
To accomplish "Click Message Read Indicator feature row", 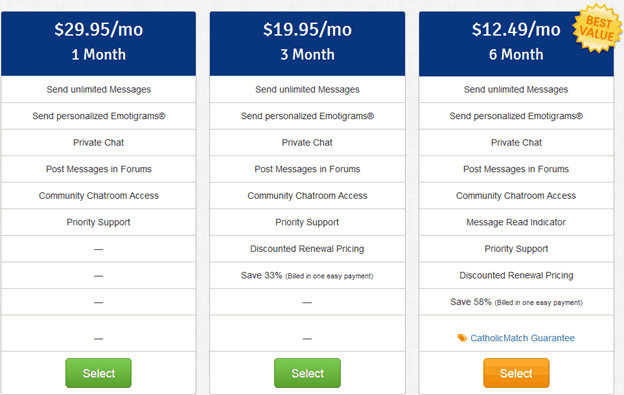I will click(x=516, y=222).
